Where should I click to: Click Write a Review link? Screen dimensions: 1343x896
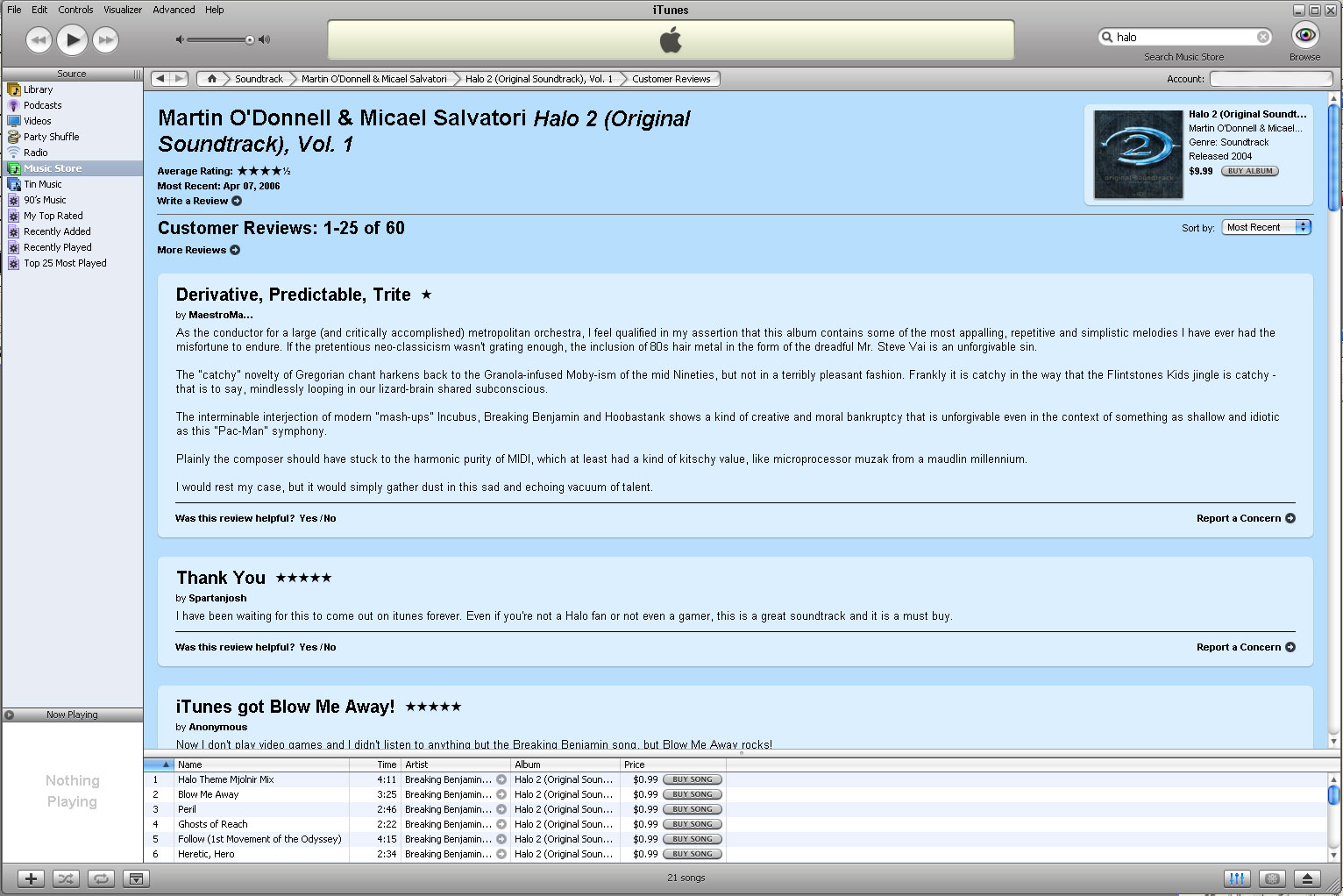[x=237, y=201]
